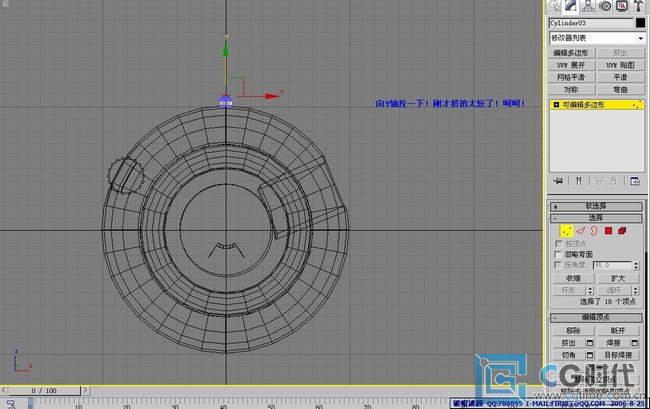Open settings box beside 挤出

click(589, 343)
